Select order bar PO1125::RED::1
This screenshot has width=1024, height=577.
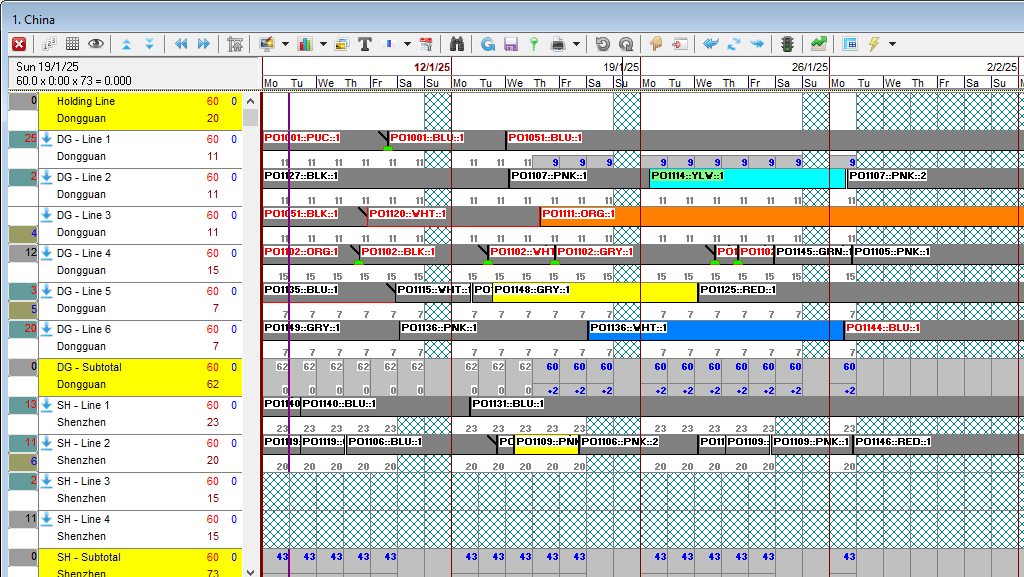click(x=861, y=291)
